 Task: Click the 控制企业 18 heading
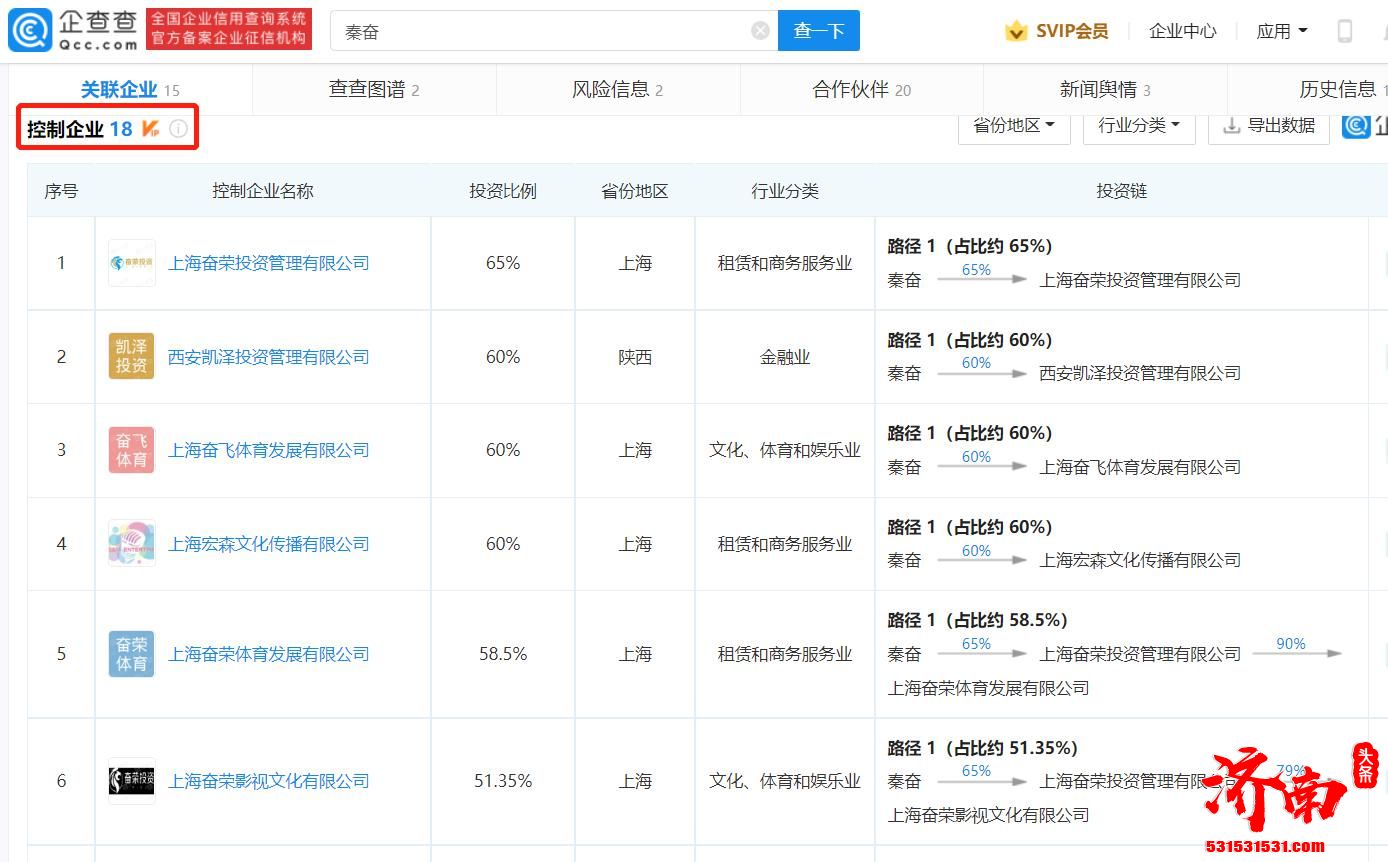(x=79, y=129)
